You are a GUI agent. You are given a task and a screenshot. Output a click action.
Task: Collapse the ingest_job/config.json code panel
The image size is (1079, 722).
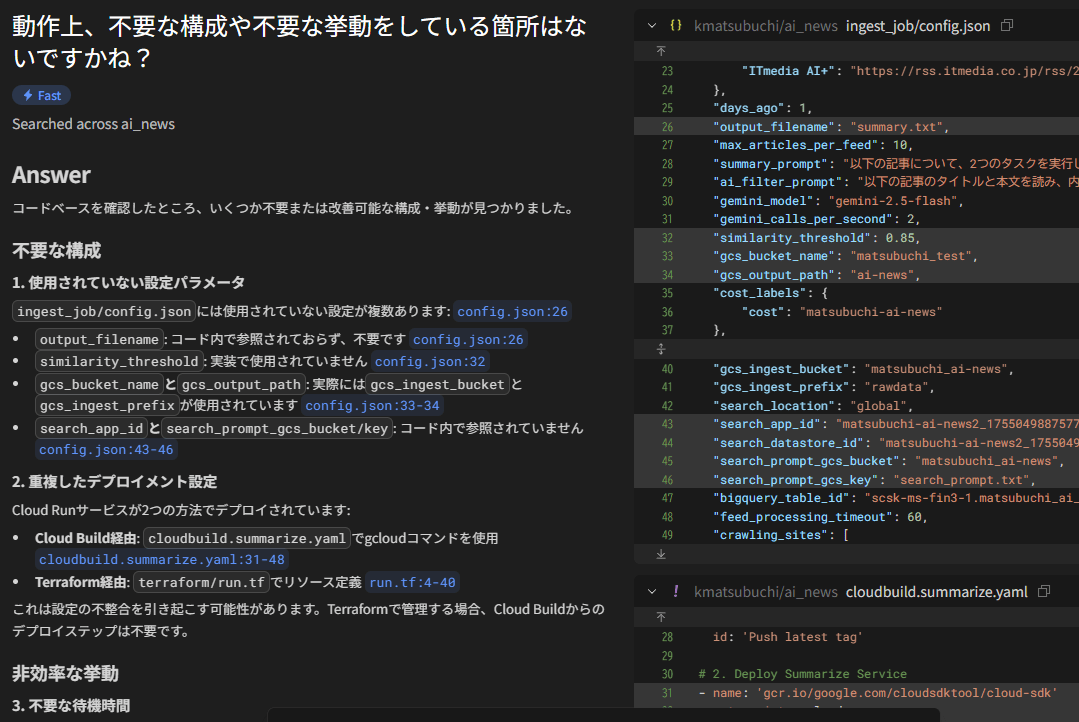(x=652, y=25)
